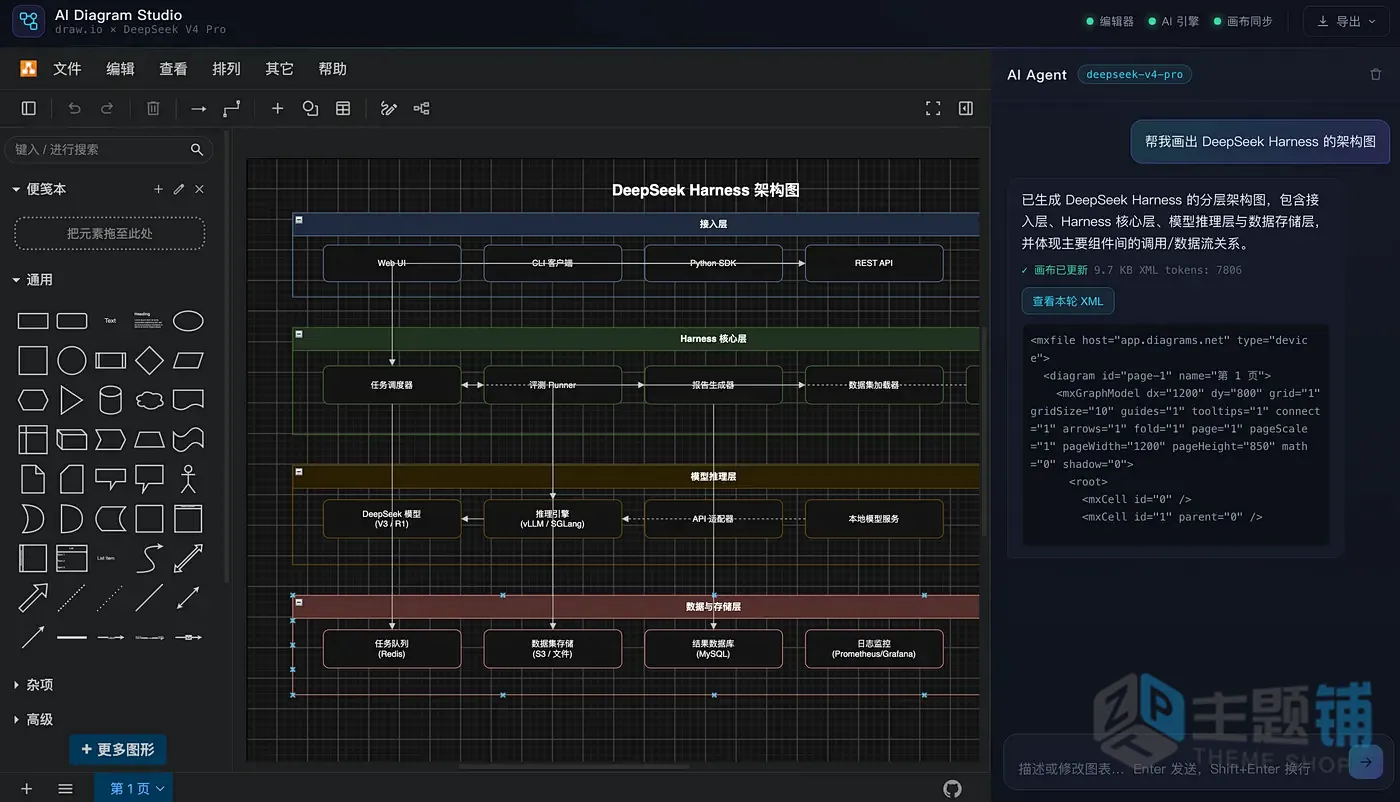Open the 导出 export dropdown
Screen dimensions: 1400x802
(x=1347, y=21)
